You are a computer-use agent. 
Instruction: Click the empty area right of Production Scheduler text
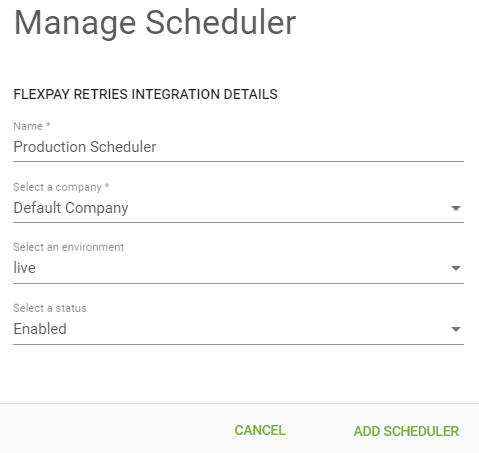tap(310, 147)
